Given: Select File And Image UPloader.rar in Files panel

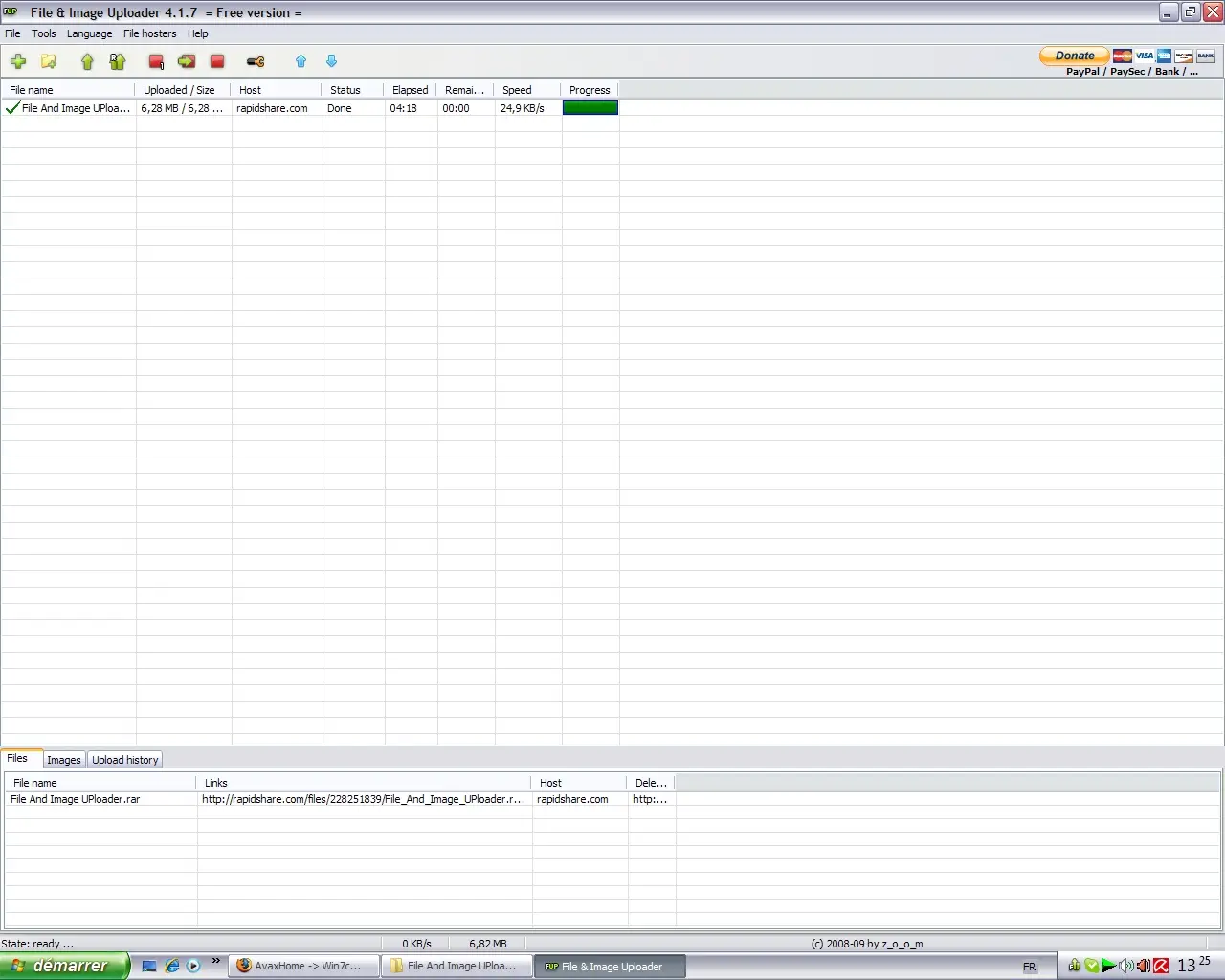Looking at the screenshot, I should click(x=76, y=799).
